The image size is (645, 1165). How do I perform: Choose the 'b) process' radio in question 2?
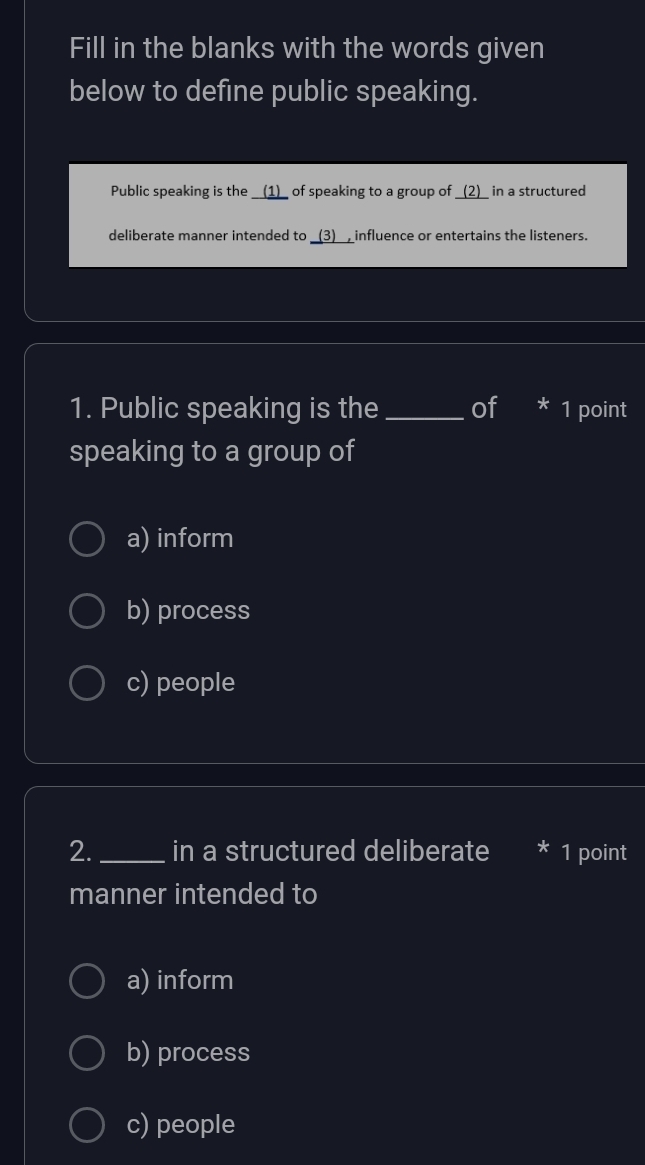click(x=87, y=1053)
